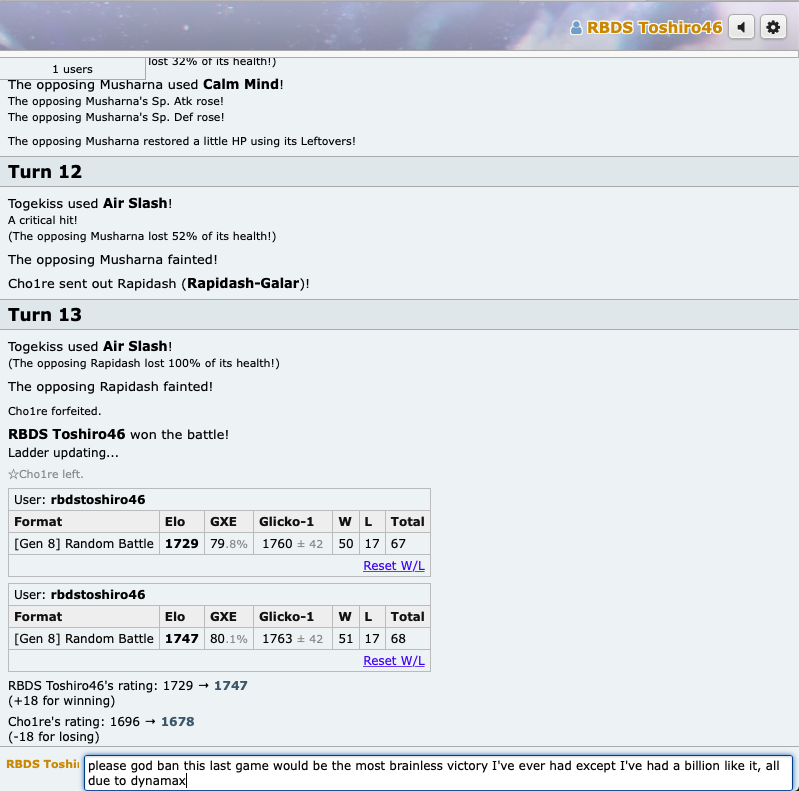This screenshot has width=799, height=791.
Task: Click total games value 68
Action: click(398, 639)
